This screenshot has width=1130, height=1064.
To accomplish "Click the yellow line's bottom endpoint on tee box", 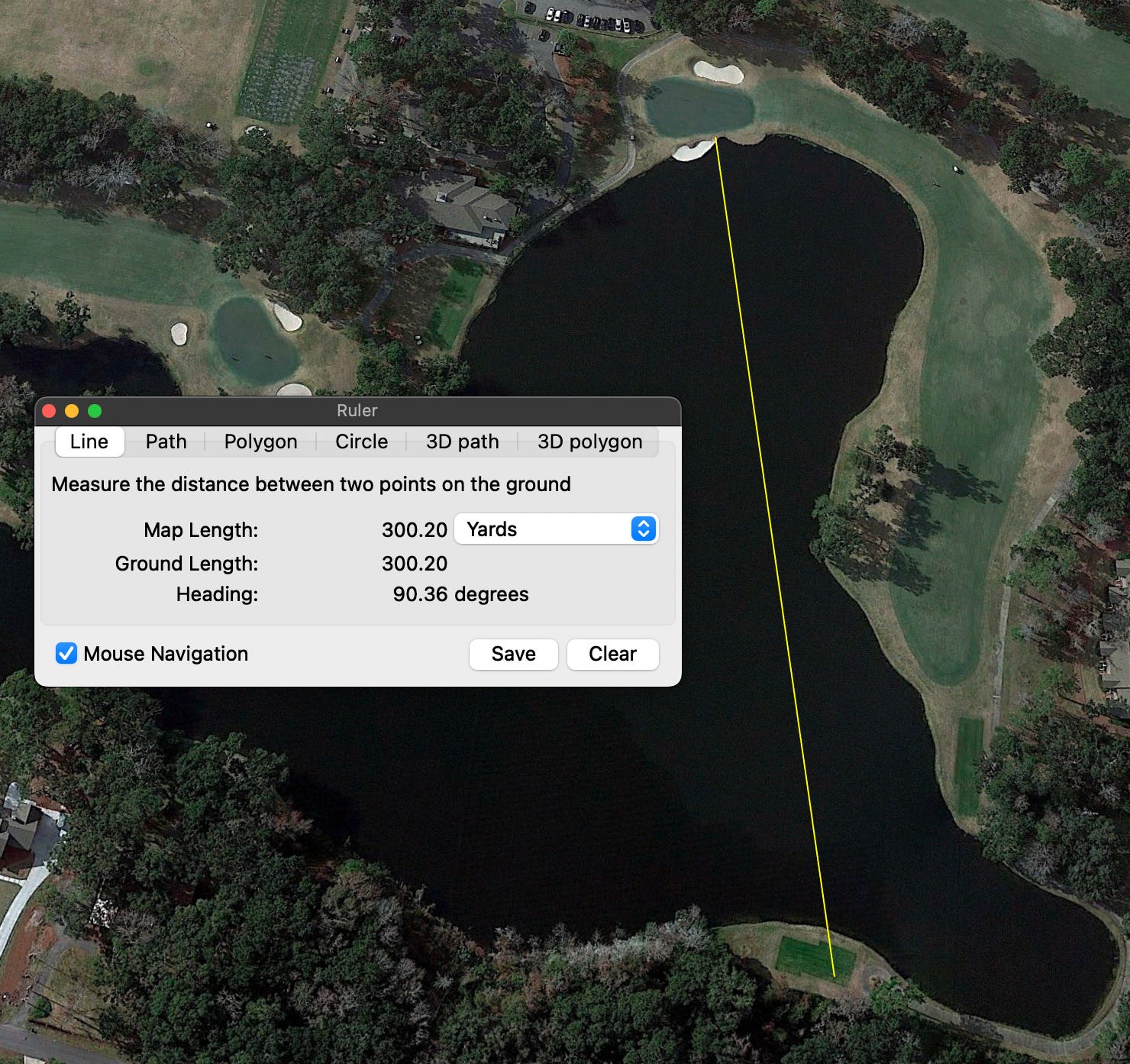I will [834, 976].
